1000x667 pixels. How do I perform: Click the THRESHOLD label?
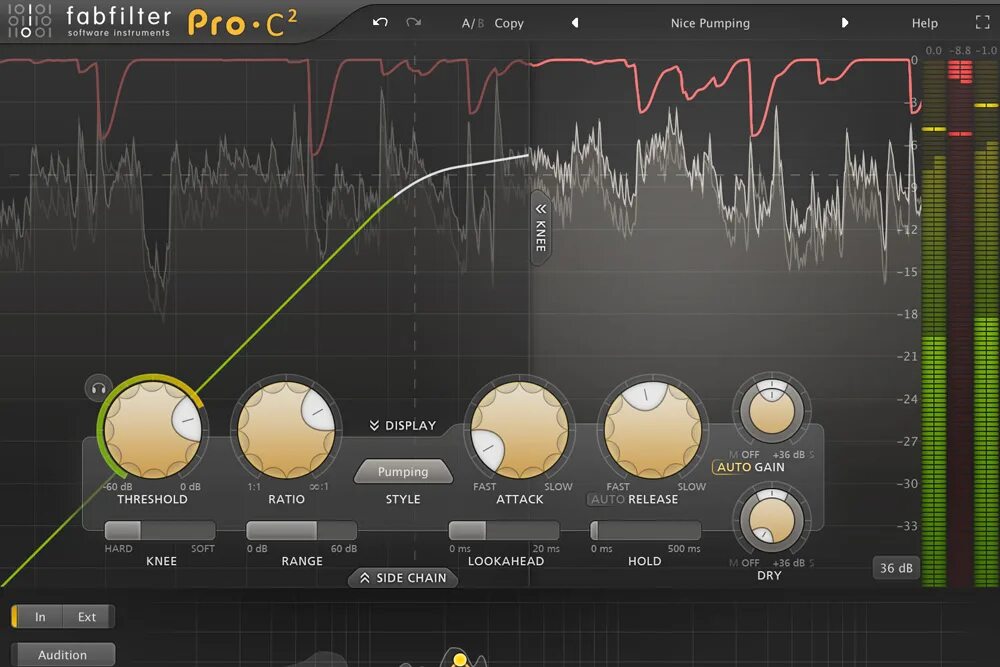(152, 499)
